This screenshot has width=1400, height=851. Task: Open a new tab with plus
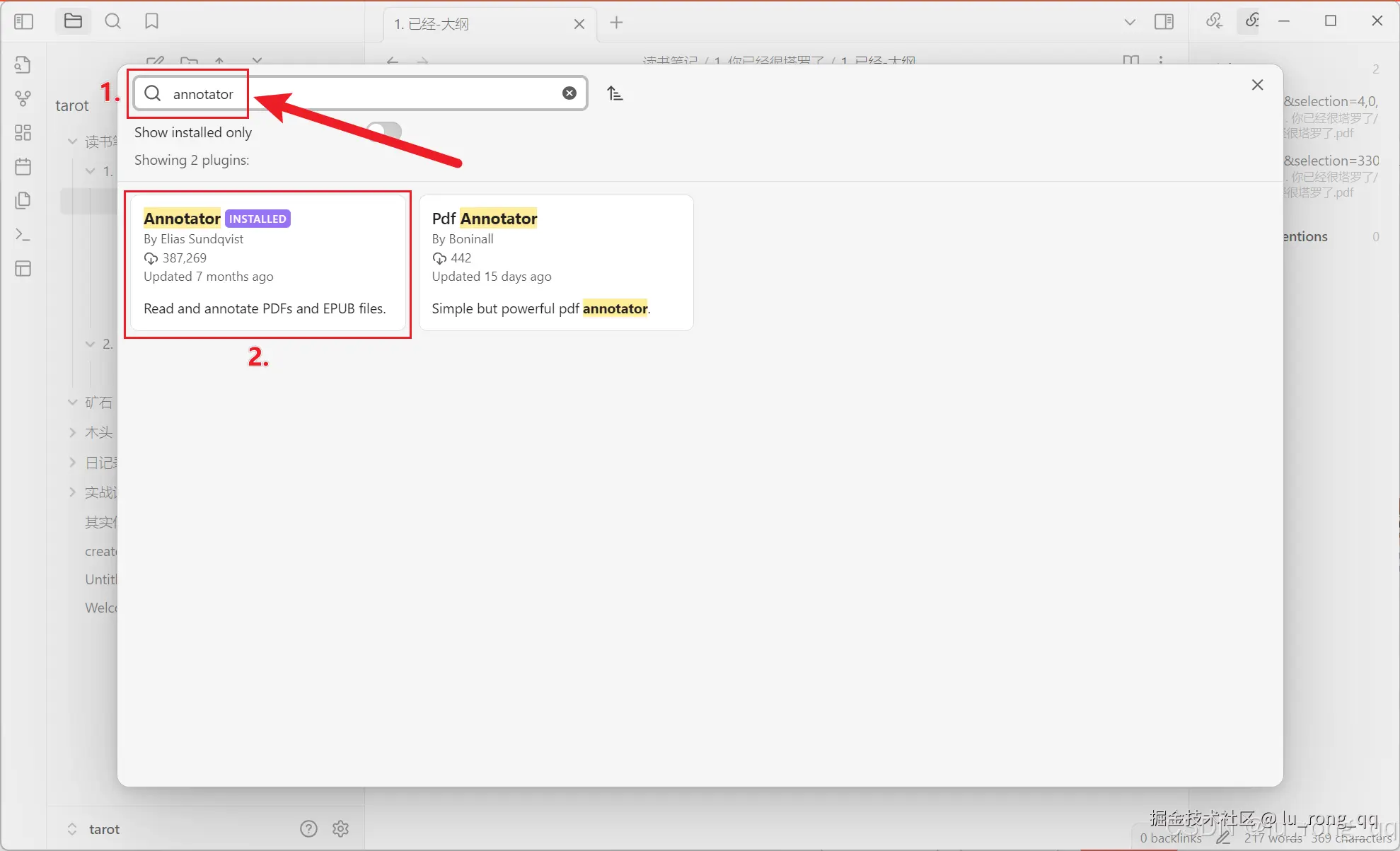pyautogui.click(x=616, y=23)
